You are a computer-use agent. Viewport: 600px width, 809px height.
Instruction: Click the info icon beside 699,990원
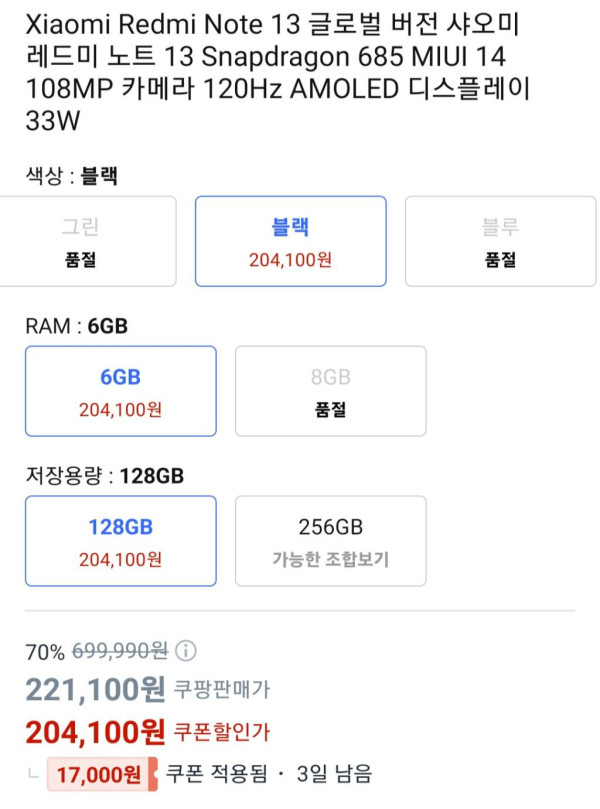click(x=186, y=651)
